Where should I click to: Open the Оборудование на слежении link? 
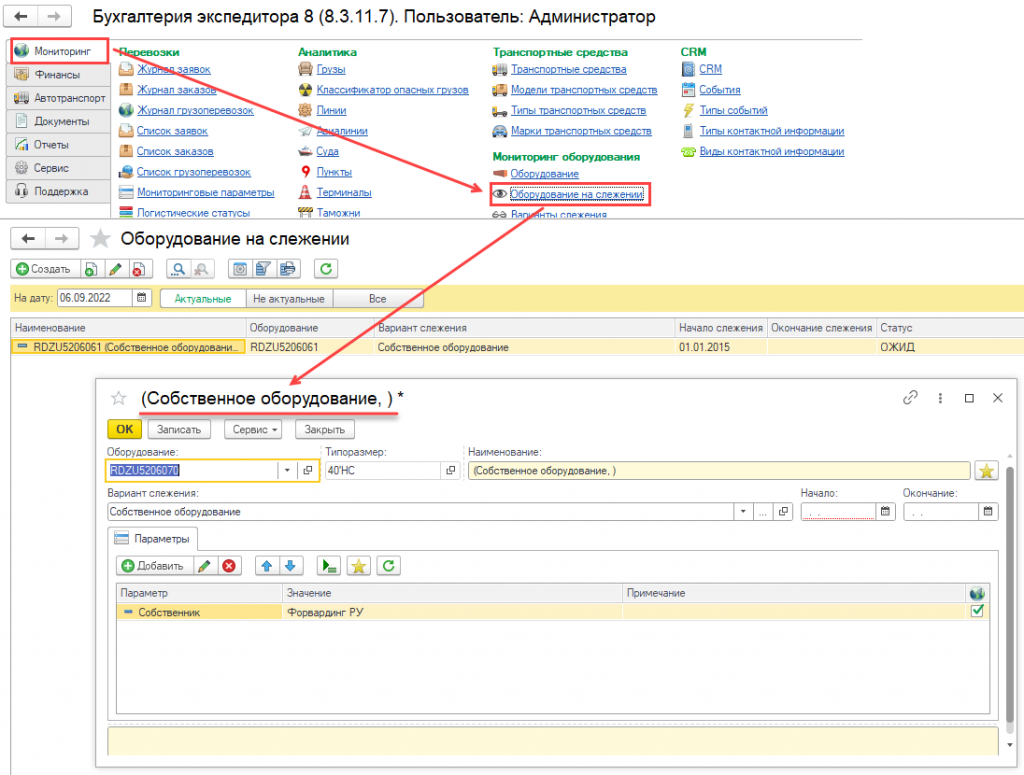tap(577, 194)
